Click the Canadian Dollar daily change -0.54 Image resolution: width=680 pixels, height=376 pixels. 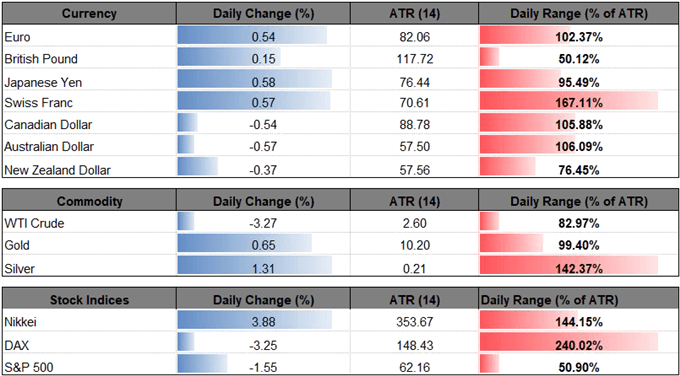click(x=263, y=125)
